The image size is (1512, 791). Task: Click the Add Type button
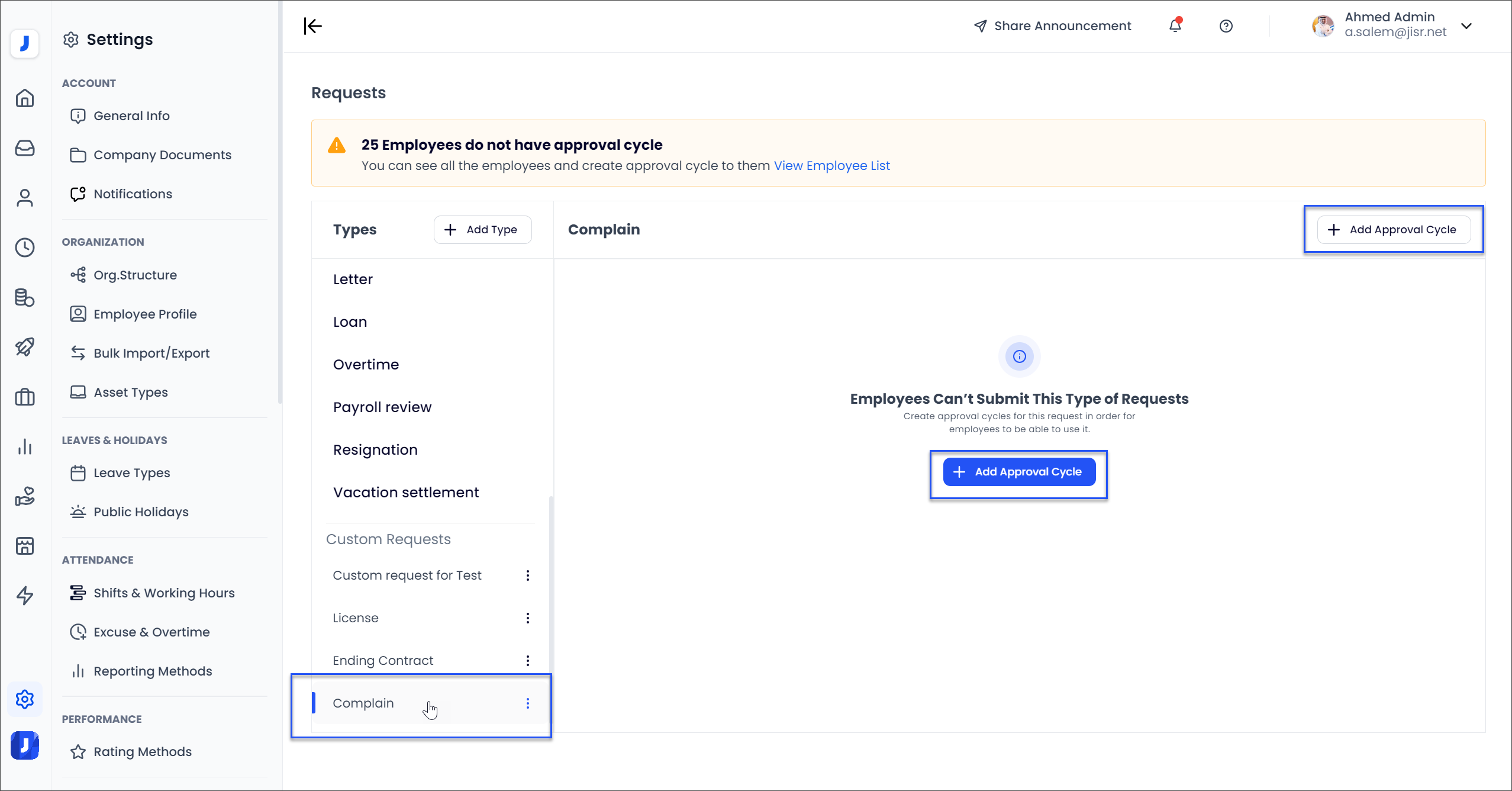pyautogui.click(x=482, y=230)
